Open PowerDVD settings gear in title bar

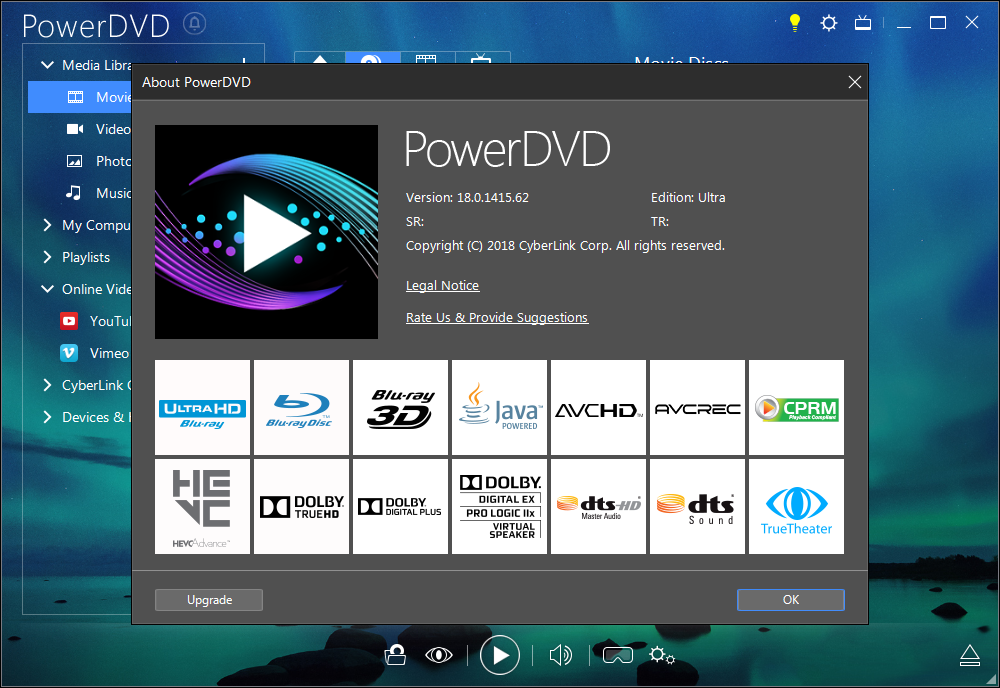[828, 24]
